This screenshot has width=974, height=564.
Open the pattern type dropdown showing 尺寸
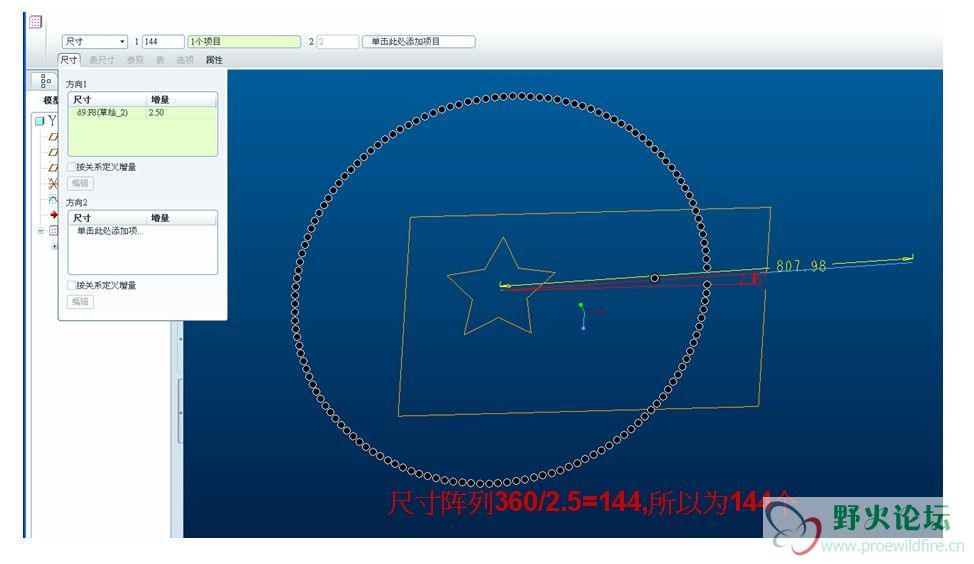(x=94, y=42)
